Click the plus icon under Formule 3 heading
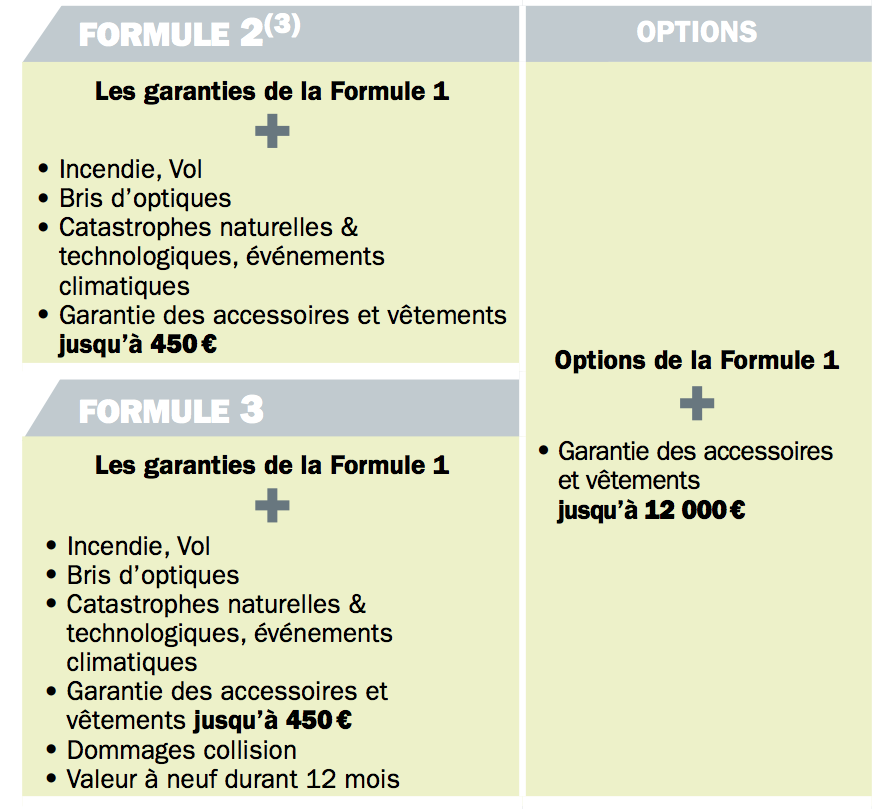Screen dimensions: 879x809 [x=272, y=505]
